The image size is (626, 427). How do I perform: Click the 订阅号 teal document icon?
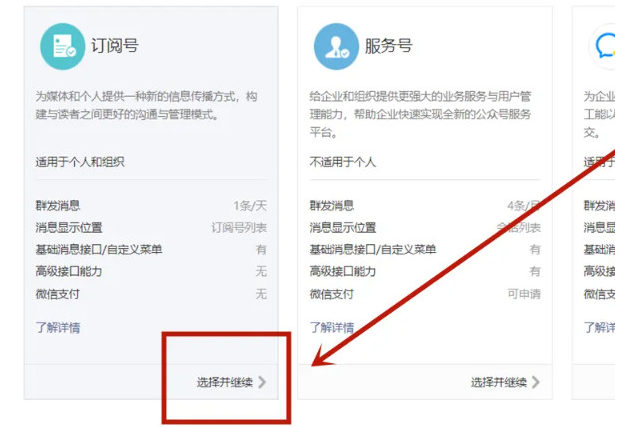tap(63, 46)
